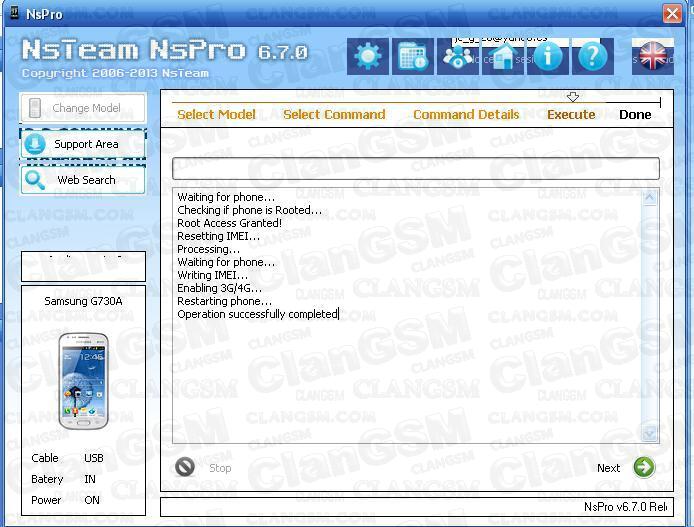Go to the Select Model step
Viewport: 694px width, 527px height.
(216, 115)
